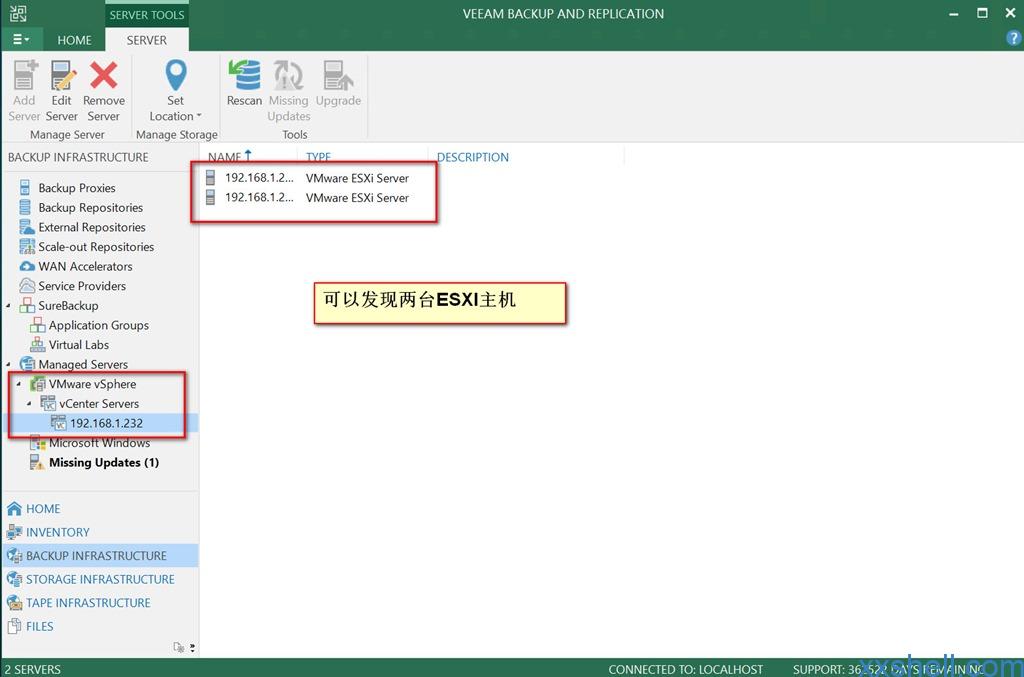Image resolution: width=1024 pixels, height=677 pixels.
Task: Select vCenter server 192.168.1.232
Action: click(106, 423)
